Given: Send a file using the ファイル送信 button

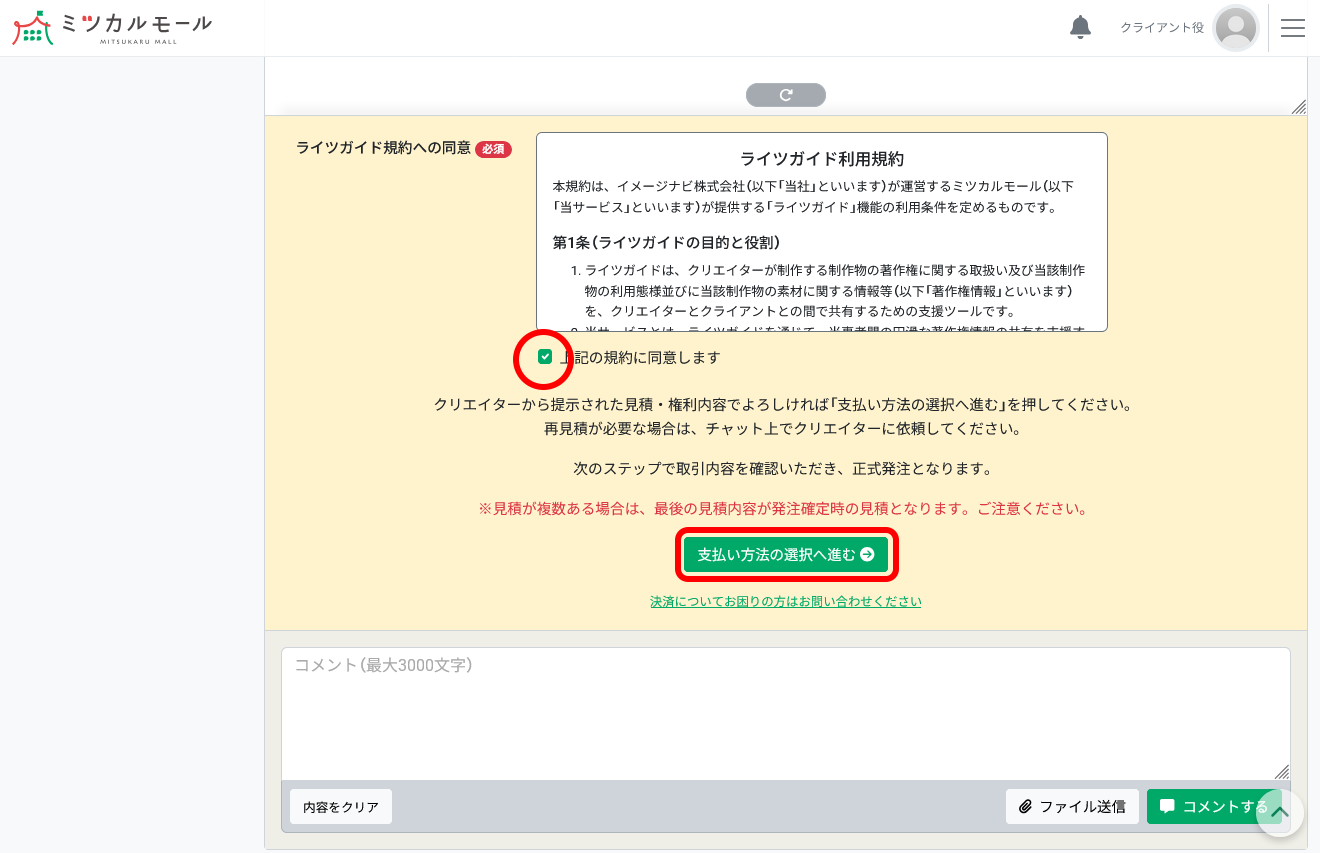Looking at the screenshot, I should [x=1072, y=806].
